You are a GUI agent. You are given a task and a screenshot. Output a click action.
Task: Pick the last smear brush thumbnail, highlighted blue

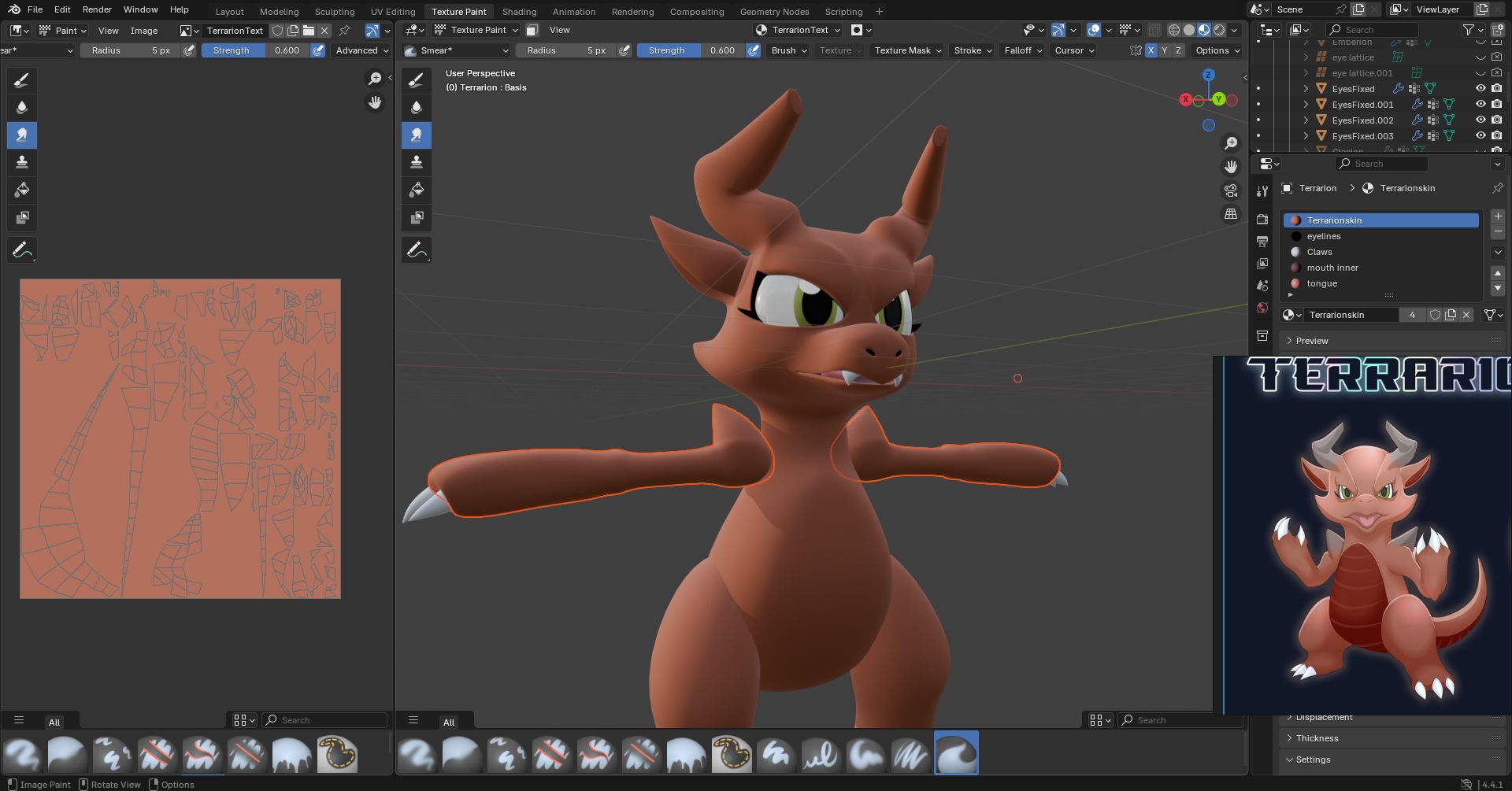[x=956, y=753]
